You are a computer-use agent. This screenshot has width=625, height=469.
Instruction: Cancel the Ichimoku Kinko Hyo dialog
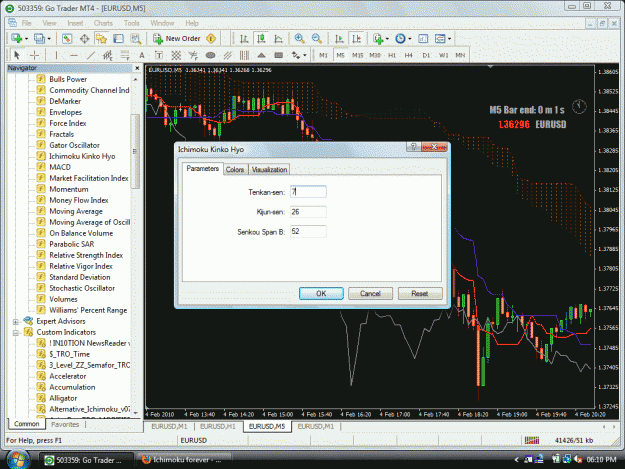coord(370,294)
